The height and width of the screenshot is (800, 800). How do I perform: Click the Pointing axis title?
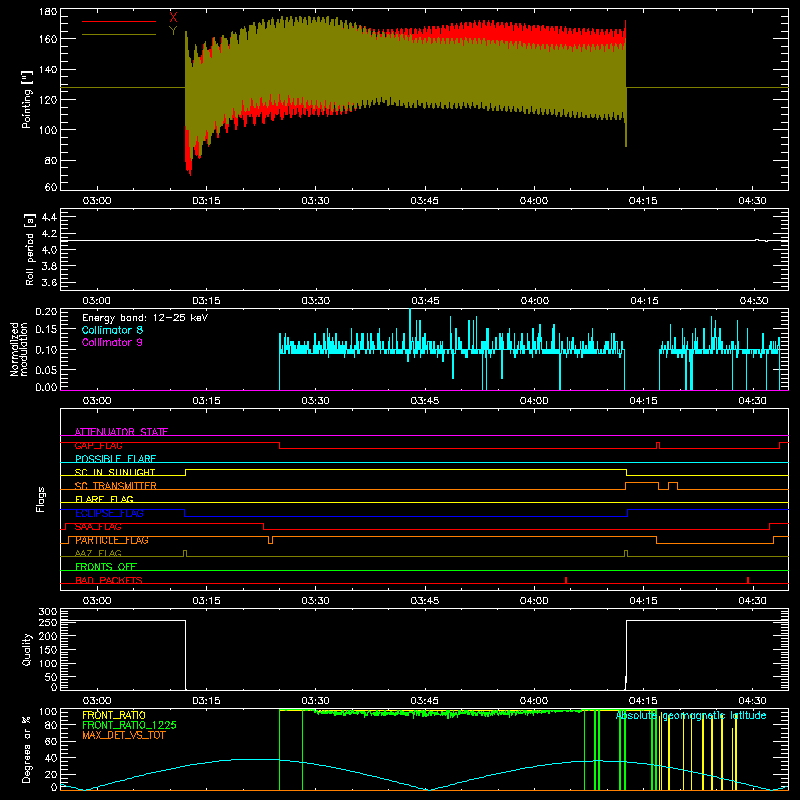27,99
